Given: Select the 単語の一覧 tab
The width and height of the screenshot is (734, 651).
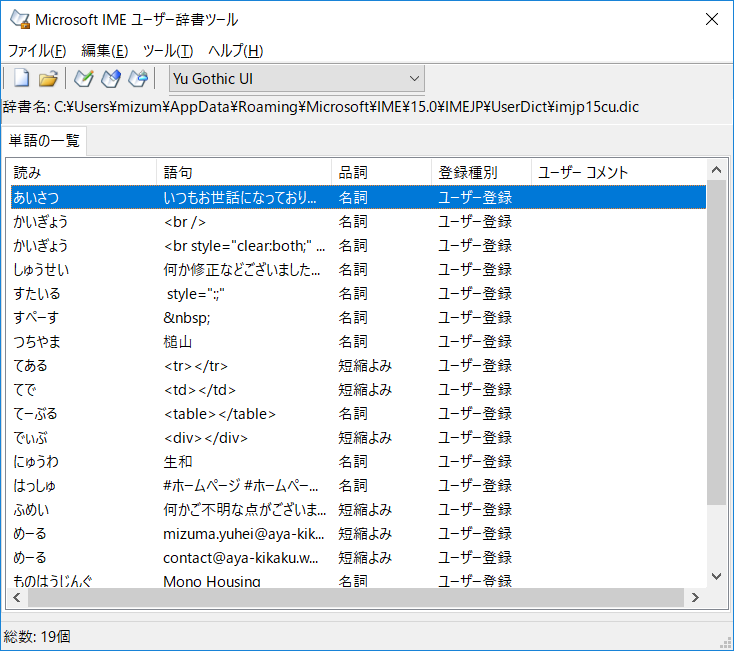Looking at the screenshot, I should [44, 140].
